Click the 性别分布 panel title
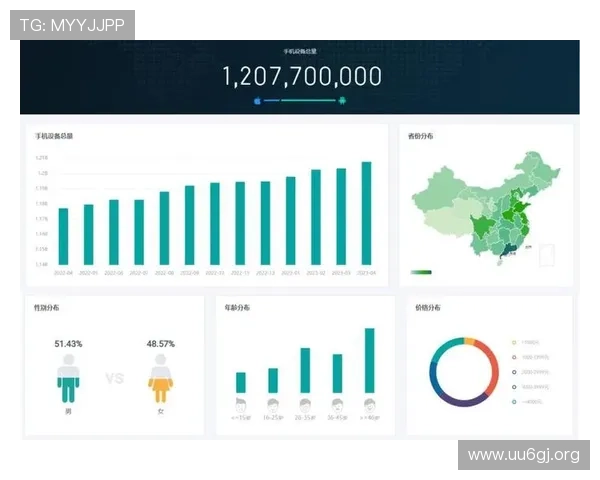Image resolution: width=600 pixels, height=480 pixels. [x=47, y=307]
